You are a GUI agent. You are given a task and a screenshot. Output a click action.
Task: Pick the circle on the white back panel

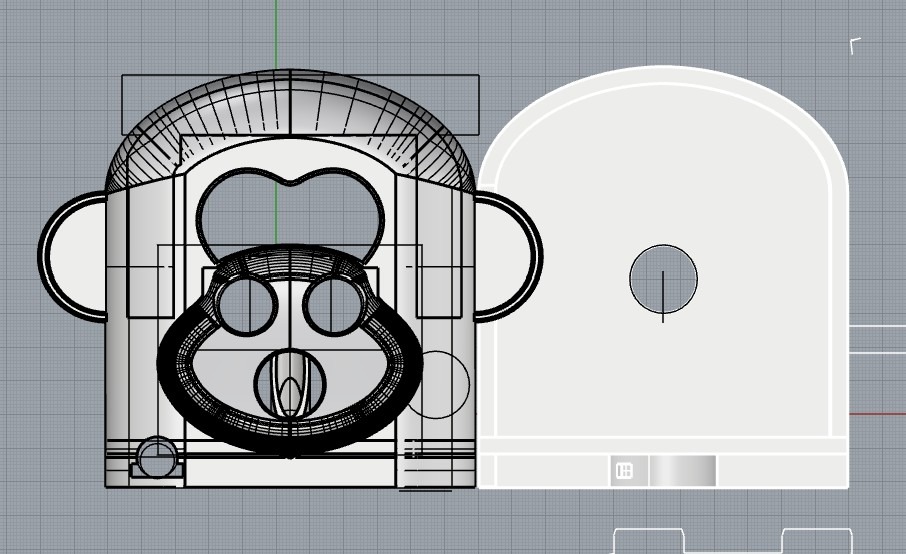coord(663,279)
